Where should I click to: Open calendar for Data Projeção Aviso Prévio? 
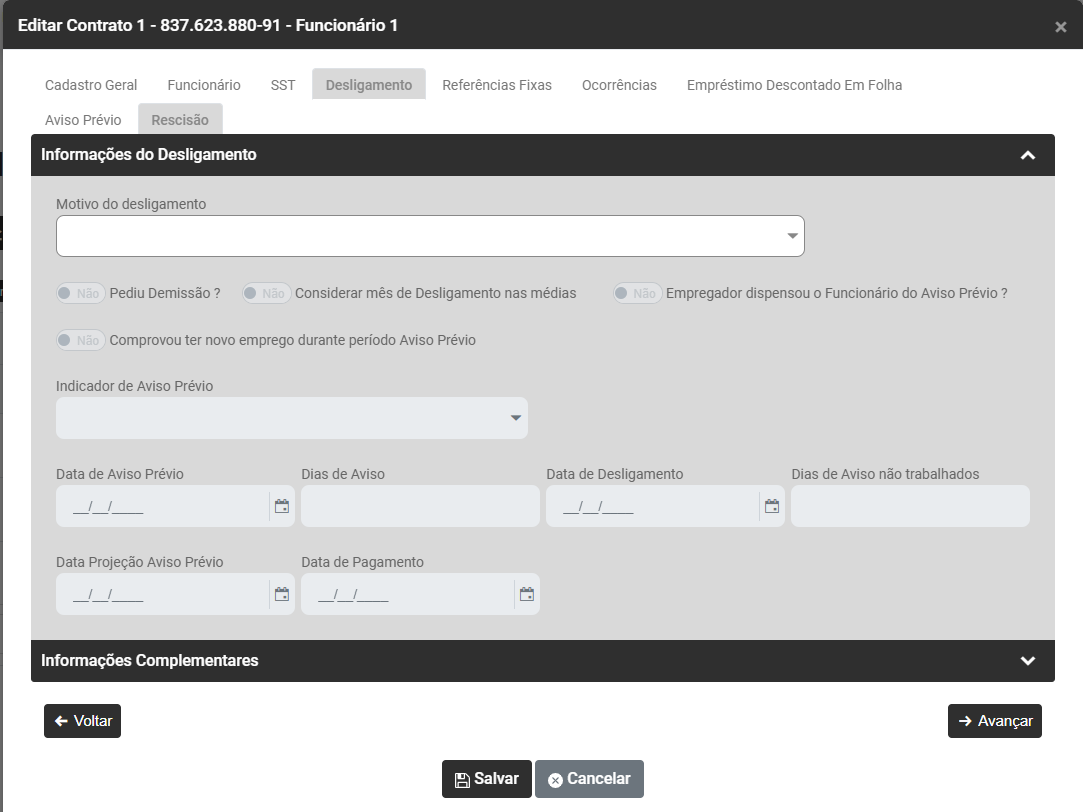(282, 594)
